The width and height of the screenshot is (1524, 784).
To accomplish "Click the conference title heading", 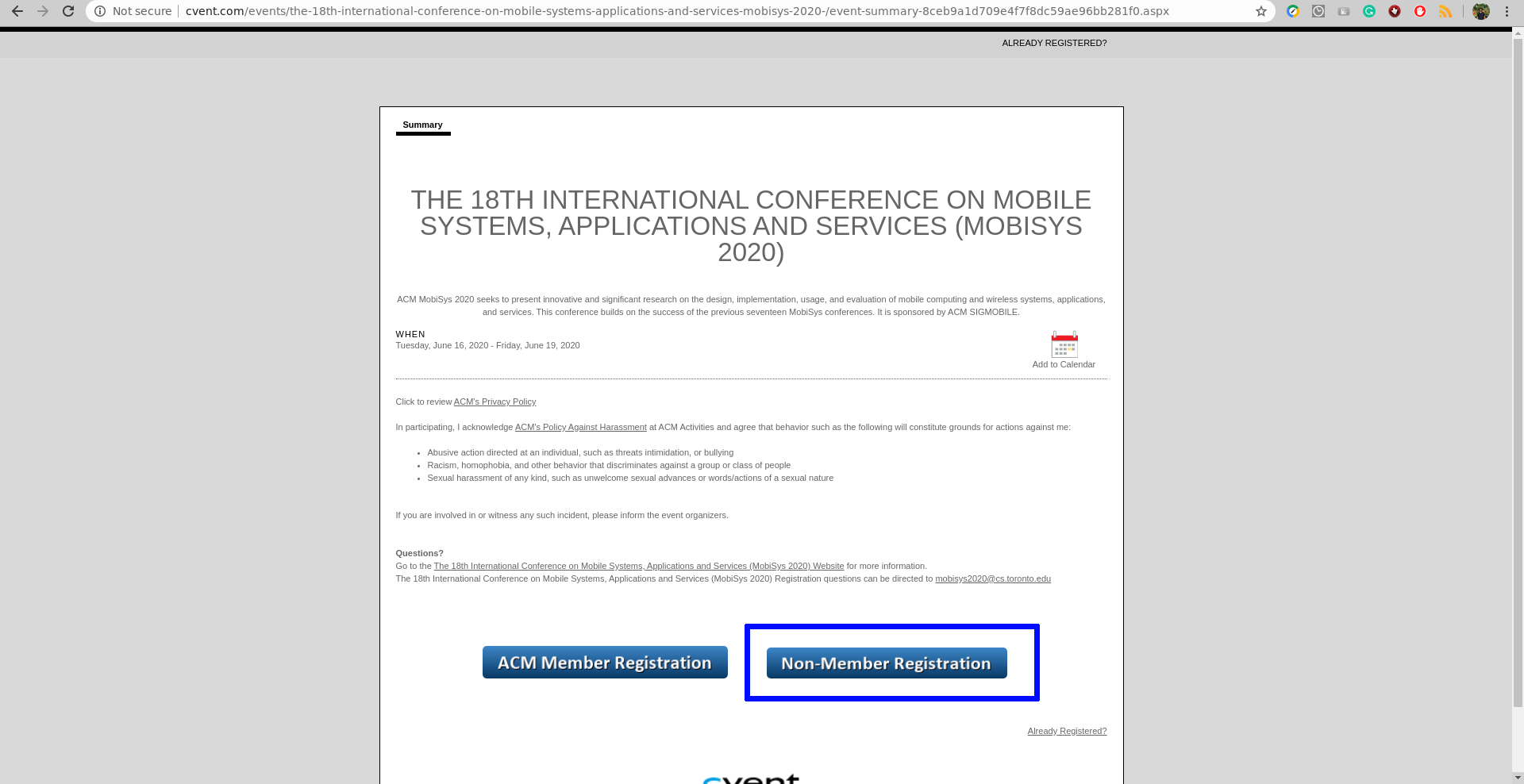I will click(751, 226).
